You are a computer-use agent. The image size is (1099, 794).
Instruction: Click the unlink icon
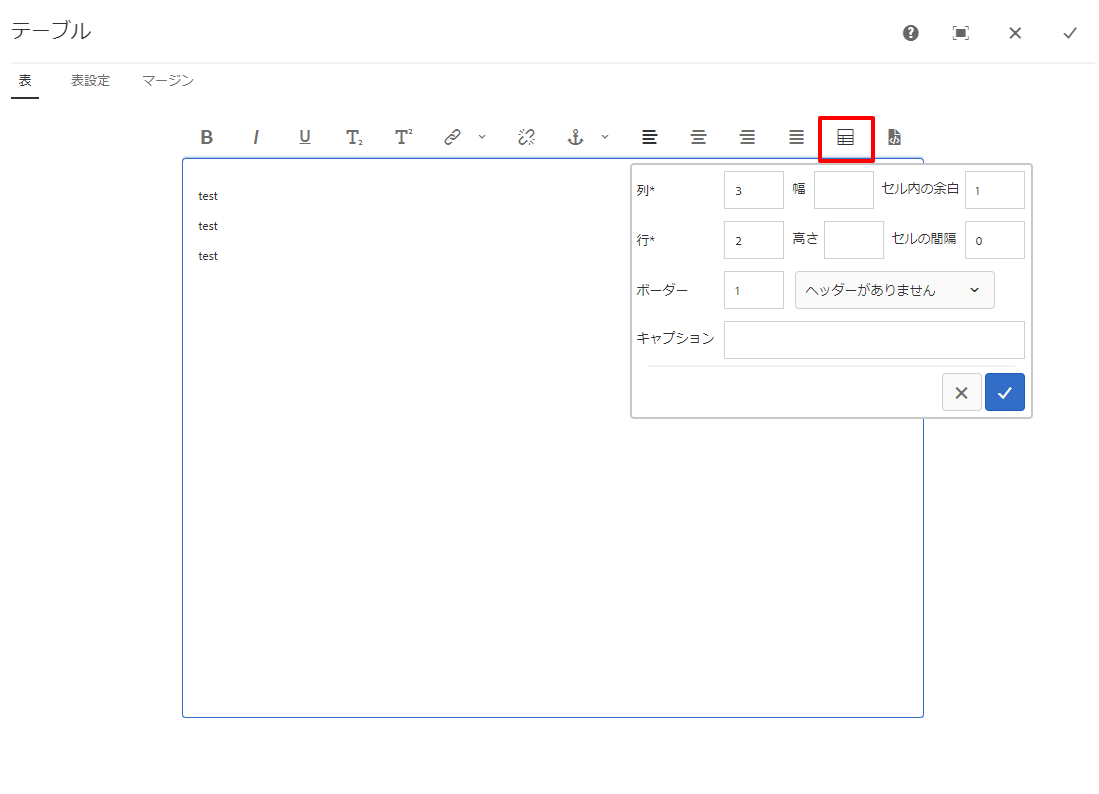coord(525,137)
